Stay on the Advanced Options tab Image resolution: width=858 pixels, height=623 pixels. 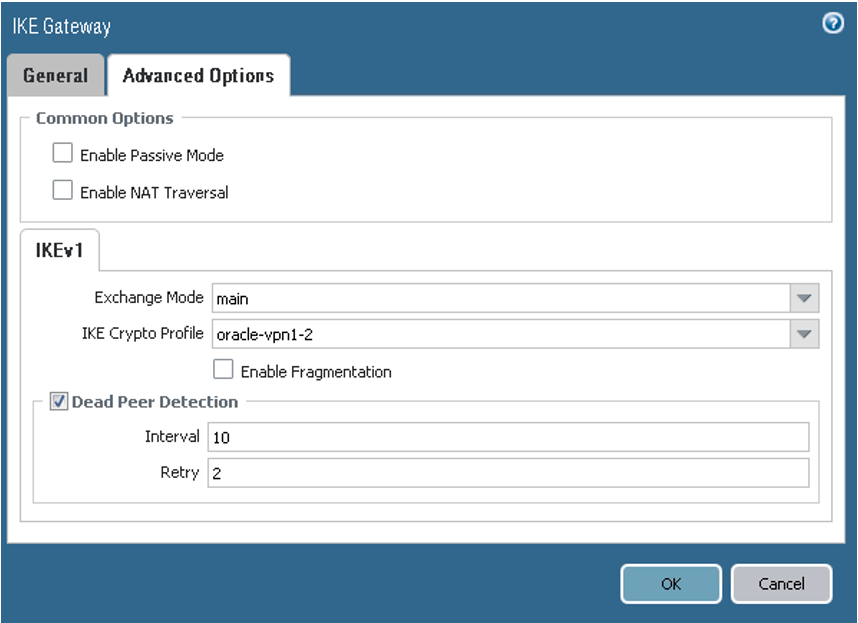[x=198, y=75]
